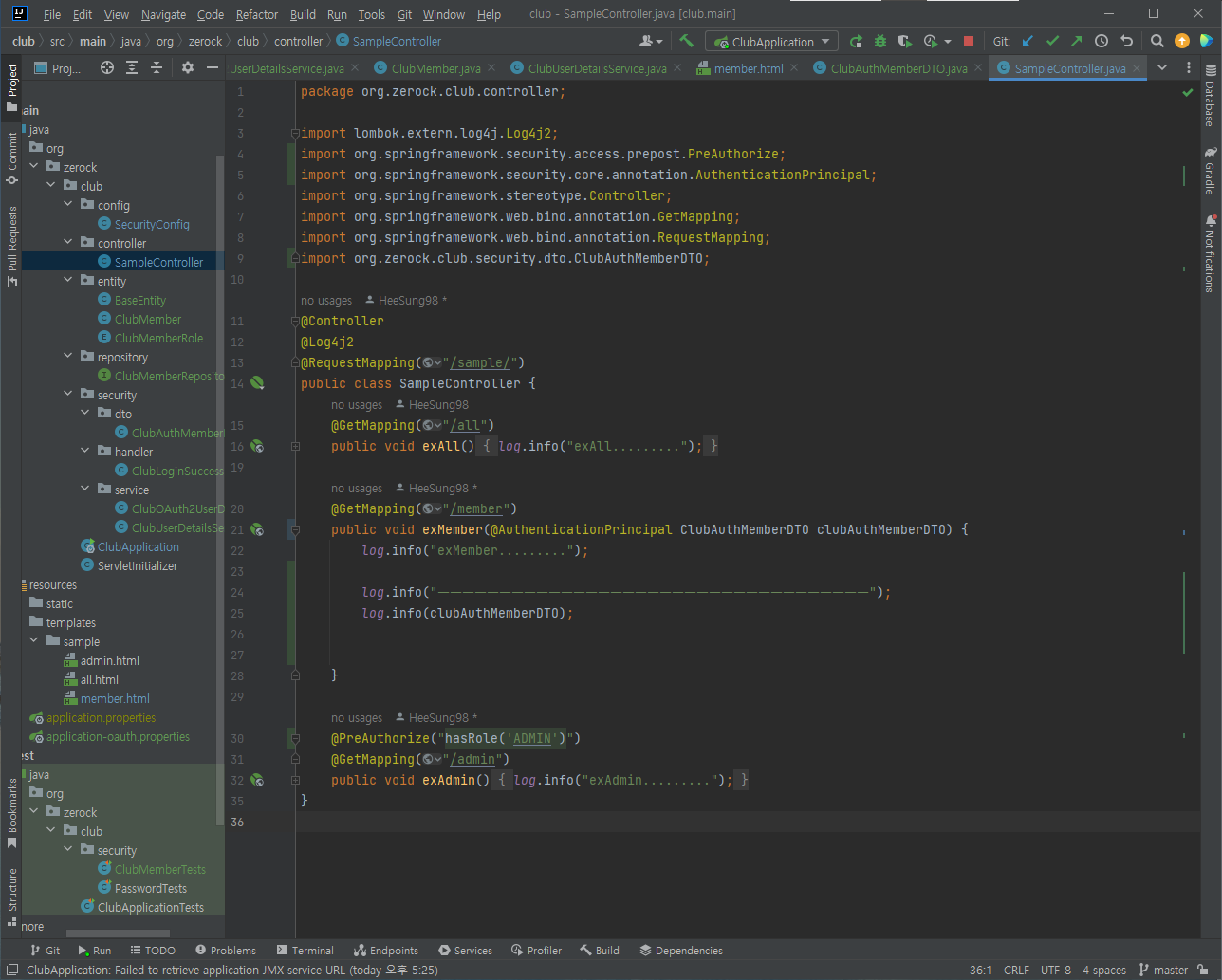The image size is (1222, 980).
Task: Click the user account icon in toolbar
Action: 651,41
